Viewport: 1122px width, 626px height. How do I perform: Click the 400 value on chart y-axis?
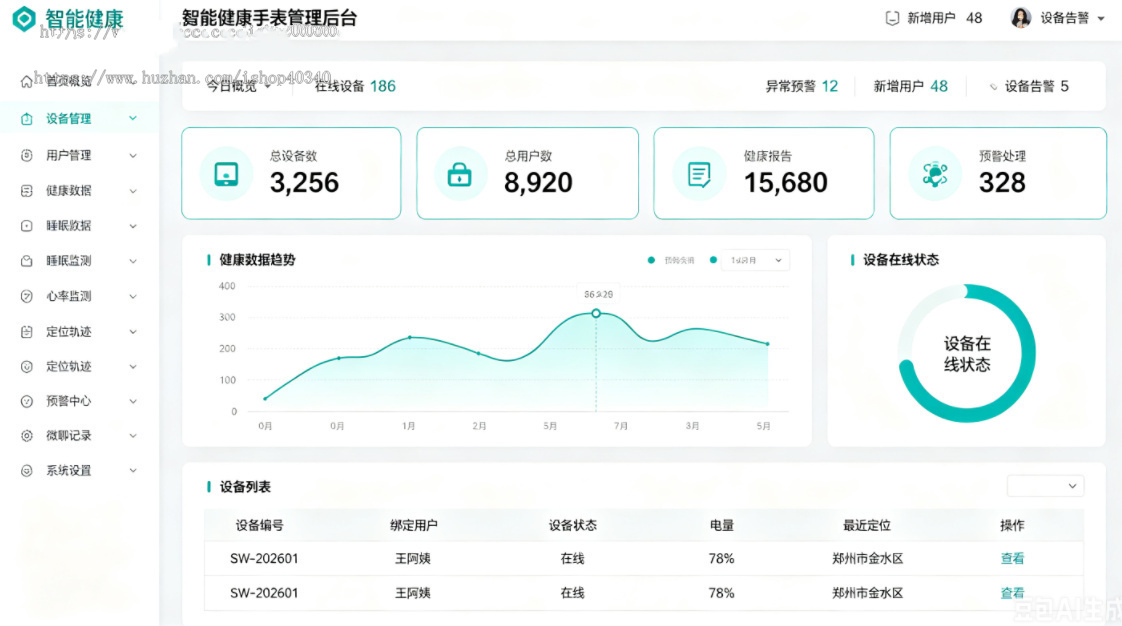(227, 286)
